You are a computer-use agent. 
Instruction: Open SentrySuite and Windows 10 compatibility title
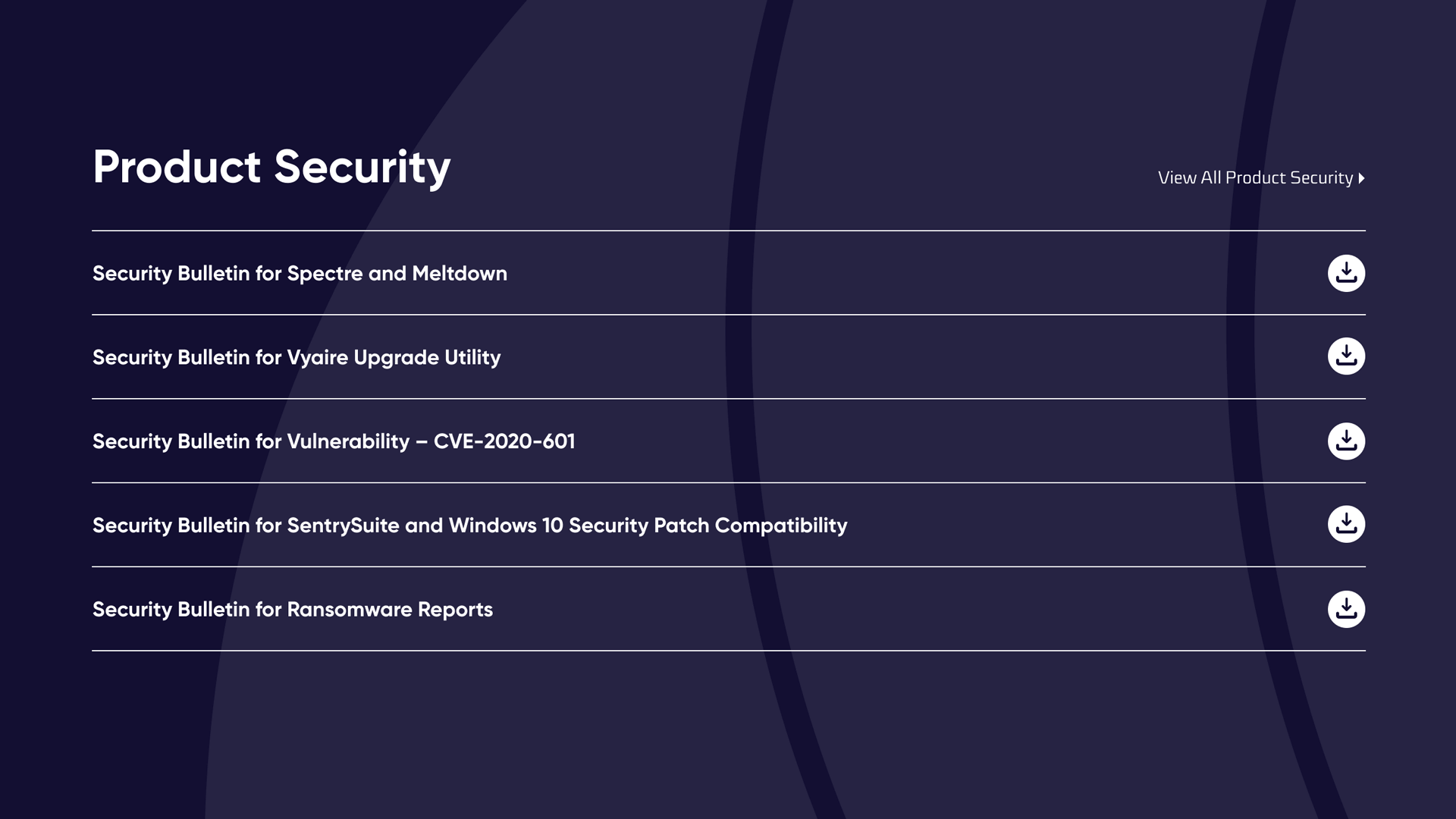469,526
